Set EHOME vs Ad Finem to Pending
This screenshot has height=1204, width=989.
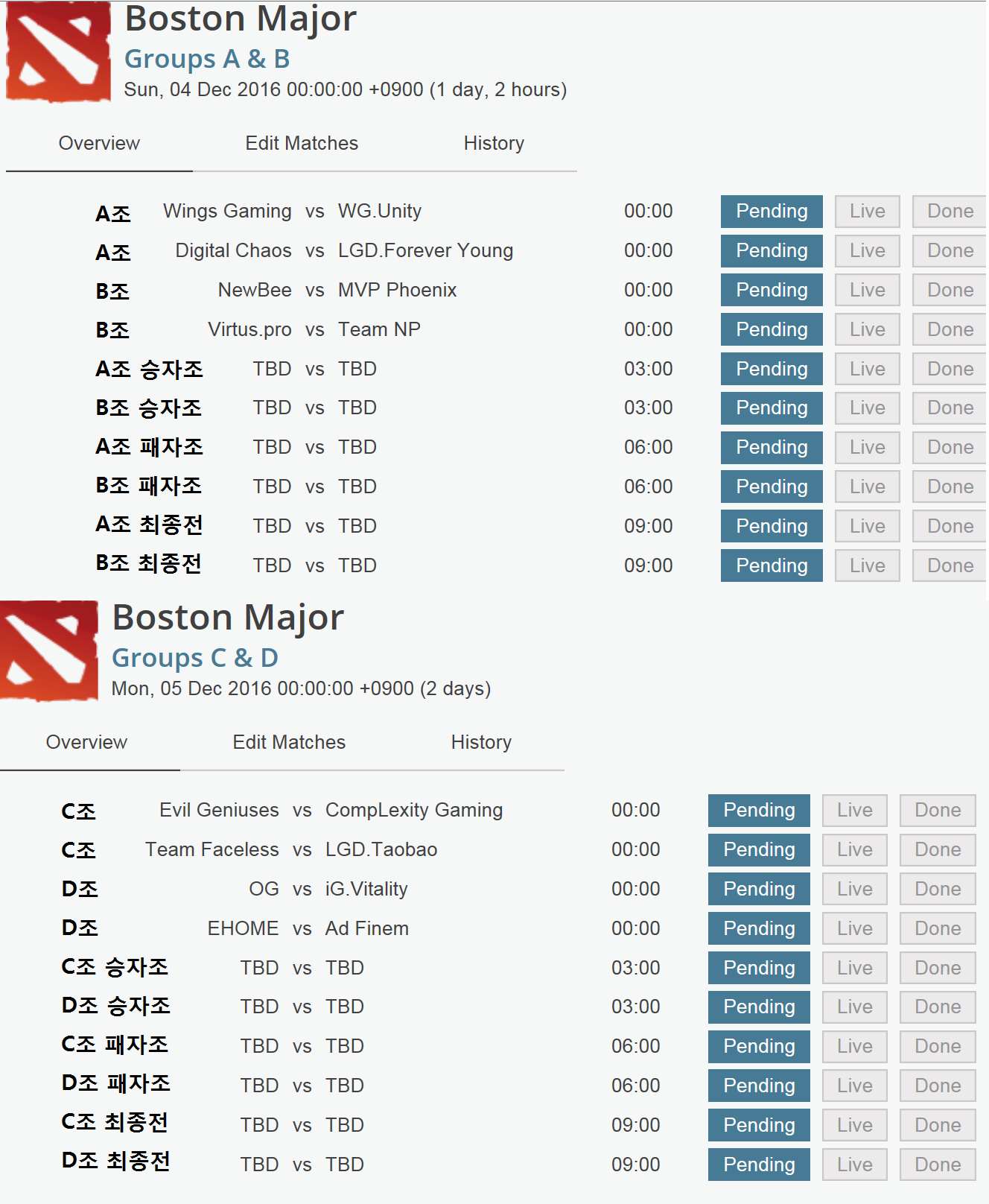tap(759, 929)
